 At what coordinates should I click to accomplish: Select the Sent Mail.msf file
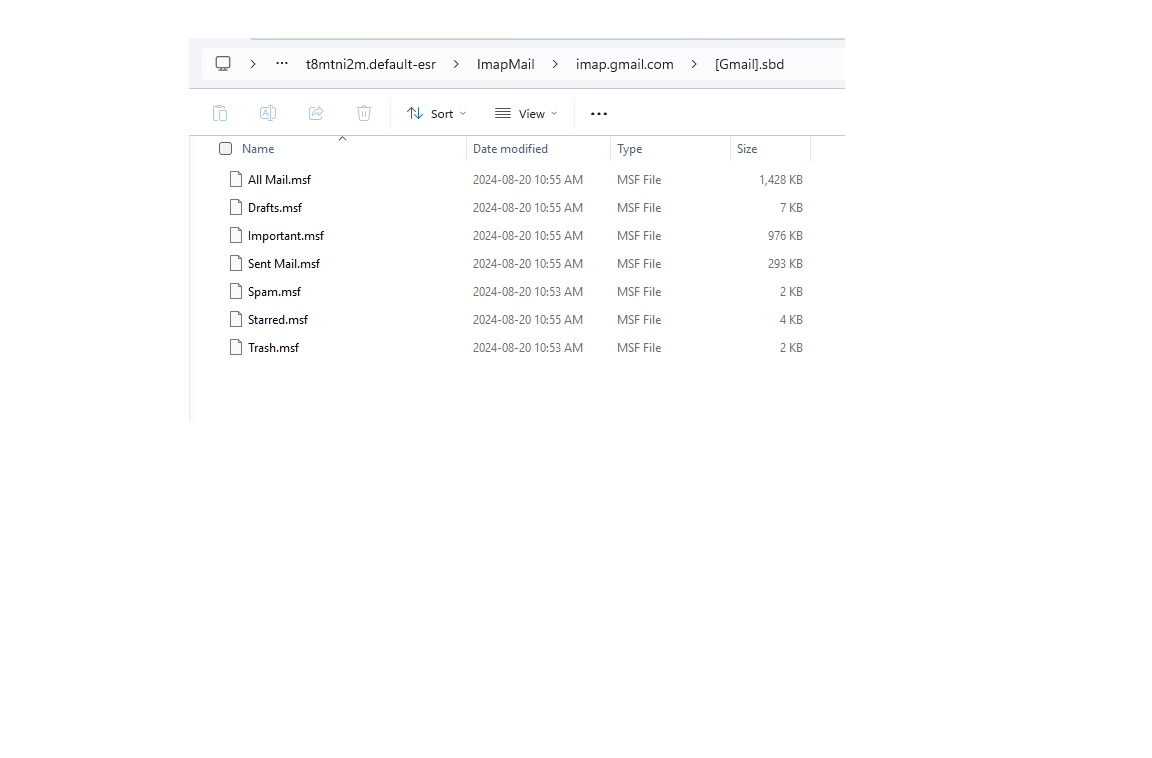coord(284,264)
